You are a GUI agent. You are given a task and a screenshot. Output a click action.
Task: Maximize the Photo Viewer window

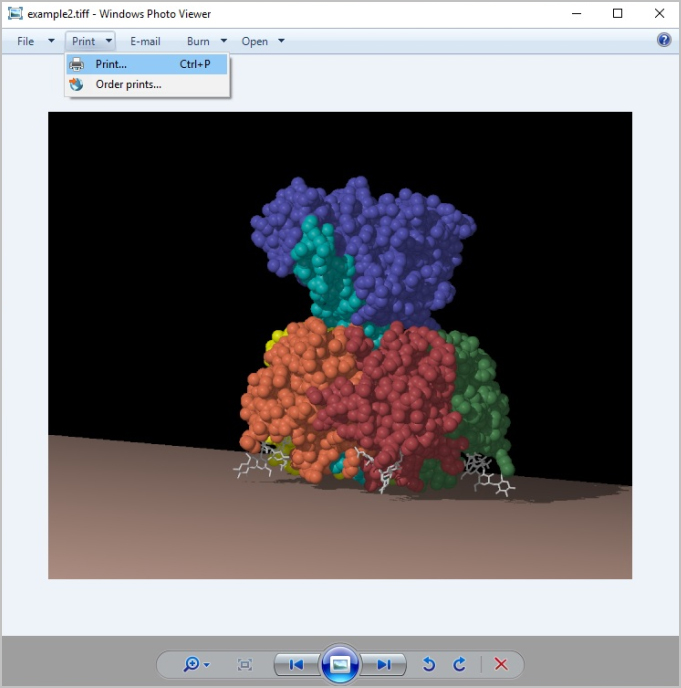[617, 14]
